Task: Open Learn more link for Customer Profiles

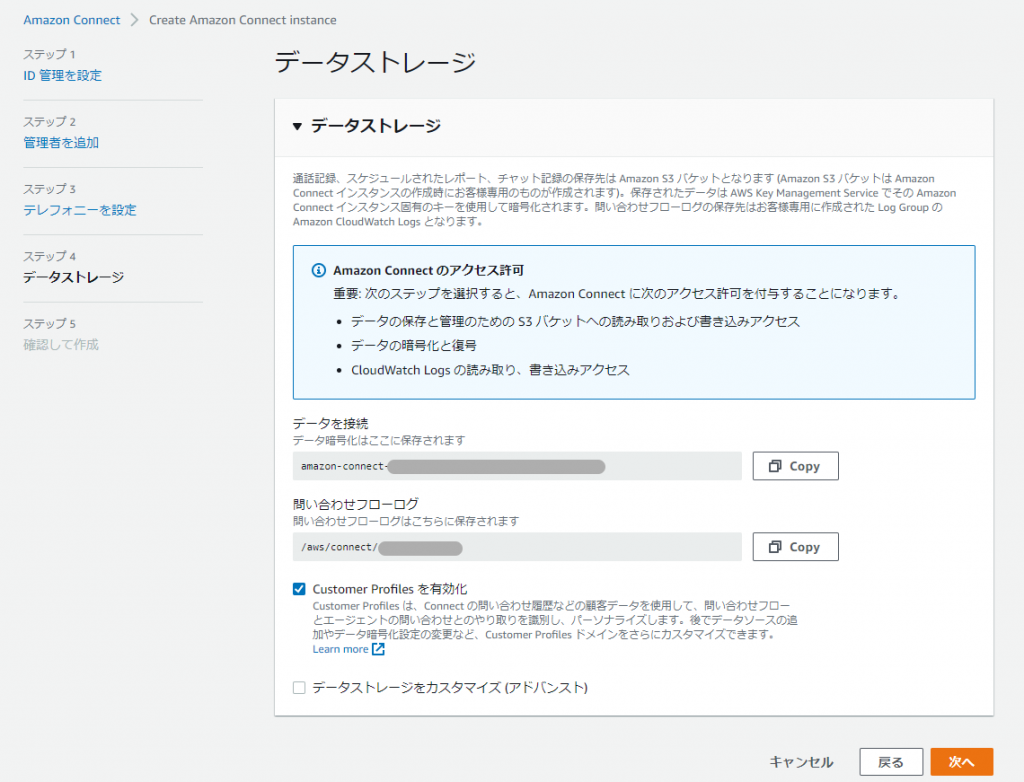Action: [x=340, y=649]
